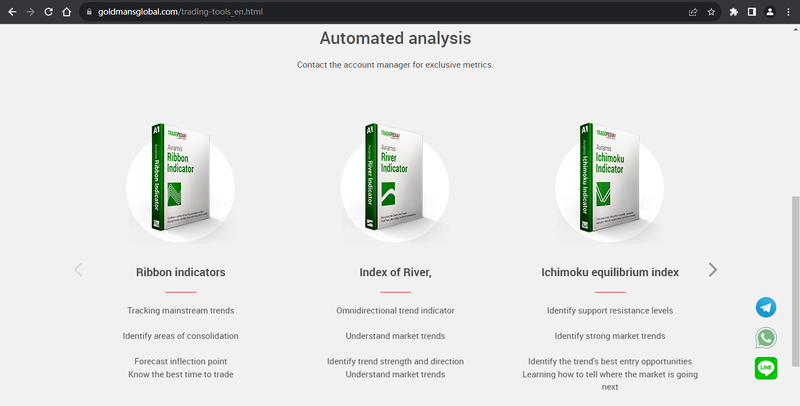Click the address bar URL
Screen dimensions: 800x406
180,12
